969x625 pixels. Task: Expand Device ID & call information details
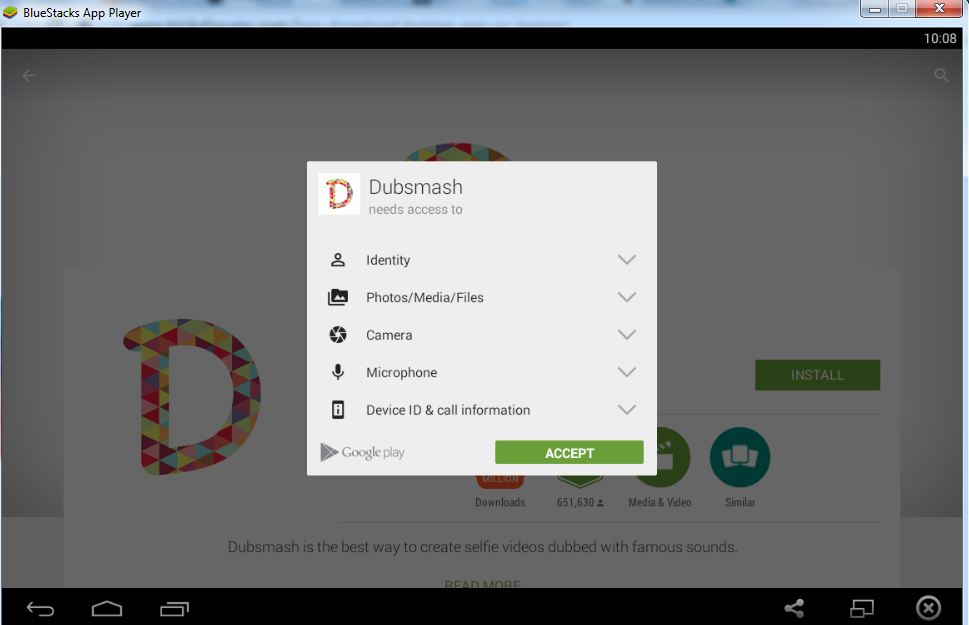click(x=627, y=410)
